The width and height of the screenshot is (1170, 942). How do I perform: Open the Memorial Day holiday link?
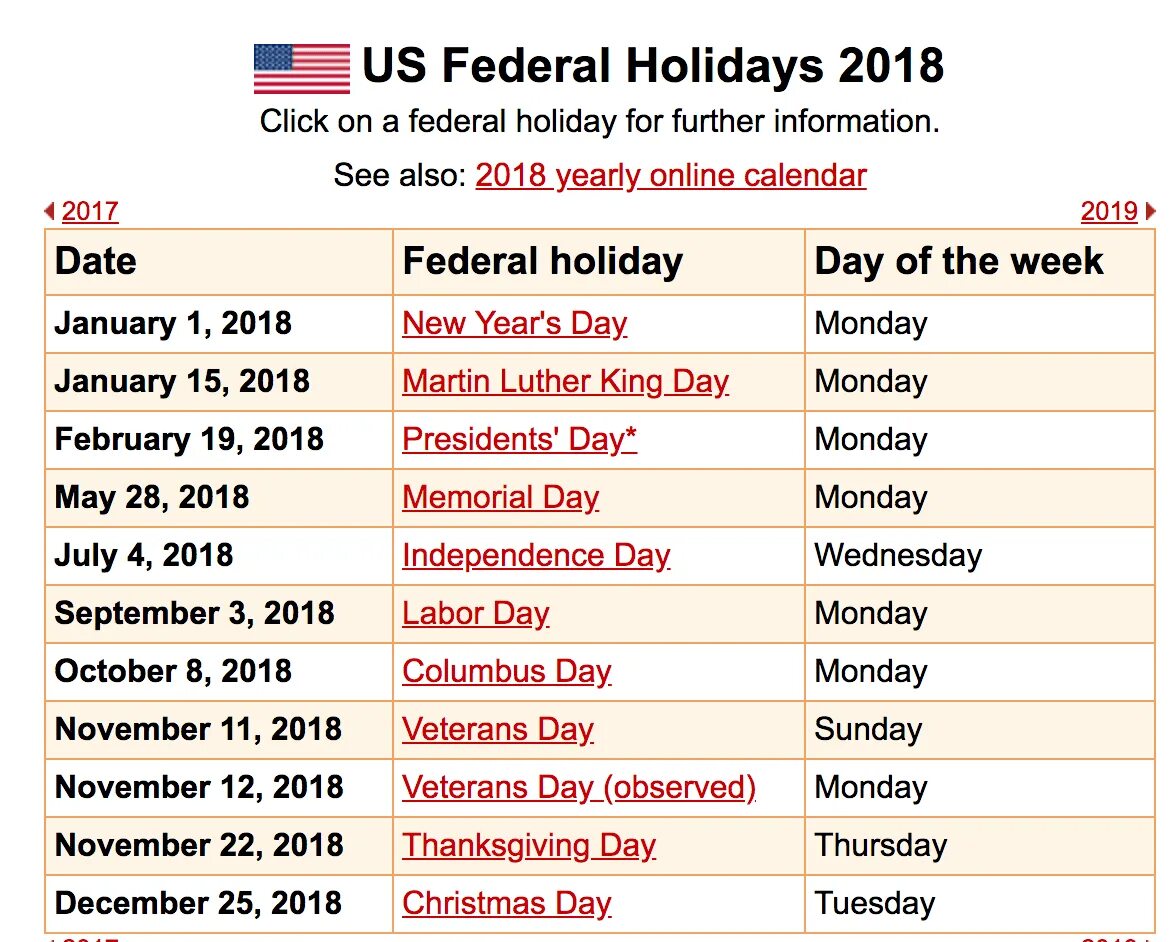point(500,497)
